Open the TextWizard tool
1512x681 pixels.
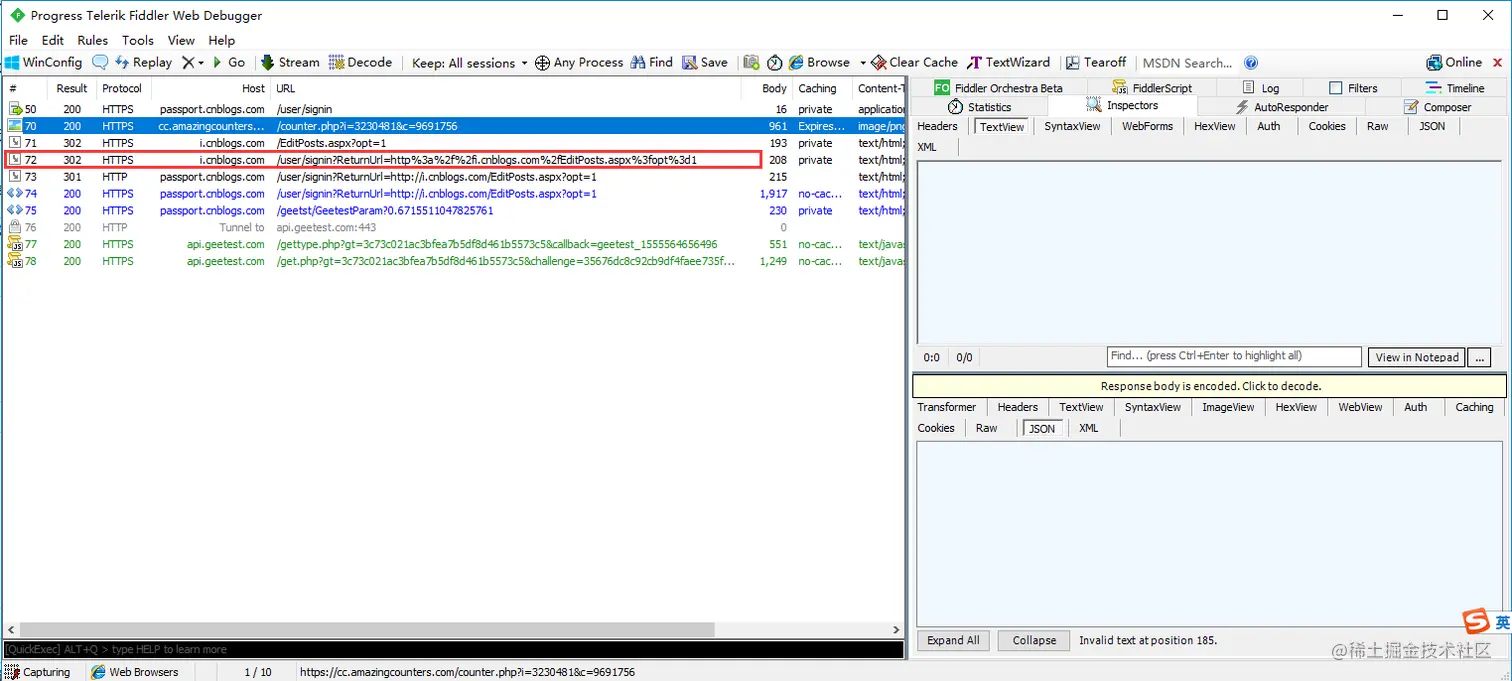(x=1008, y=62)
